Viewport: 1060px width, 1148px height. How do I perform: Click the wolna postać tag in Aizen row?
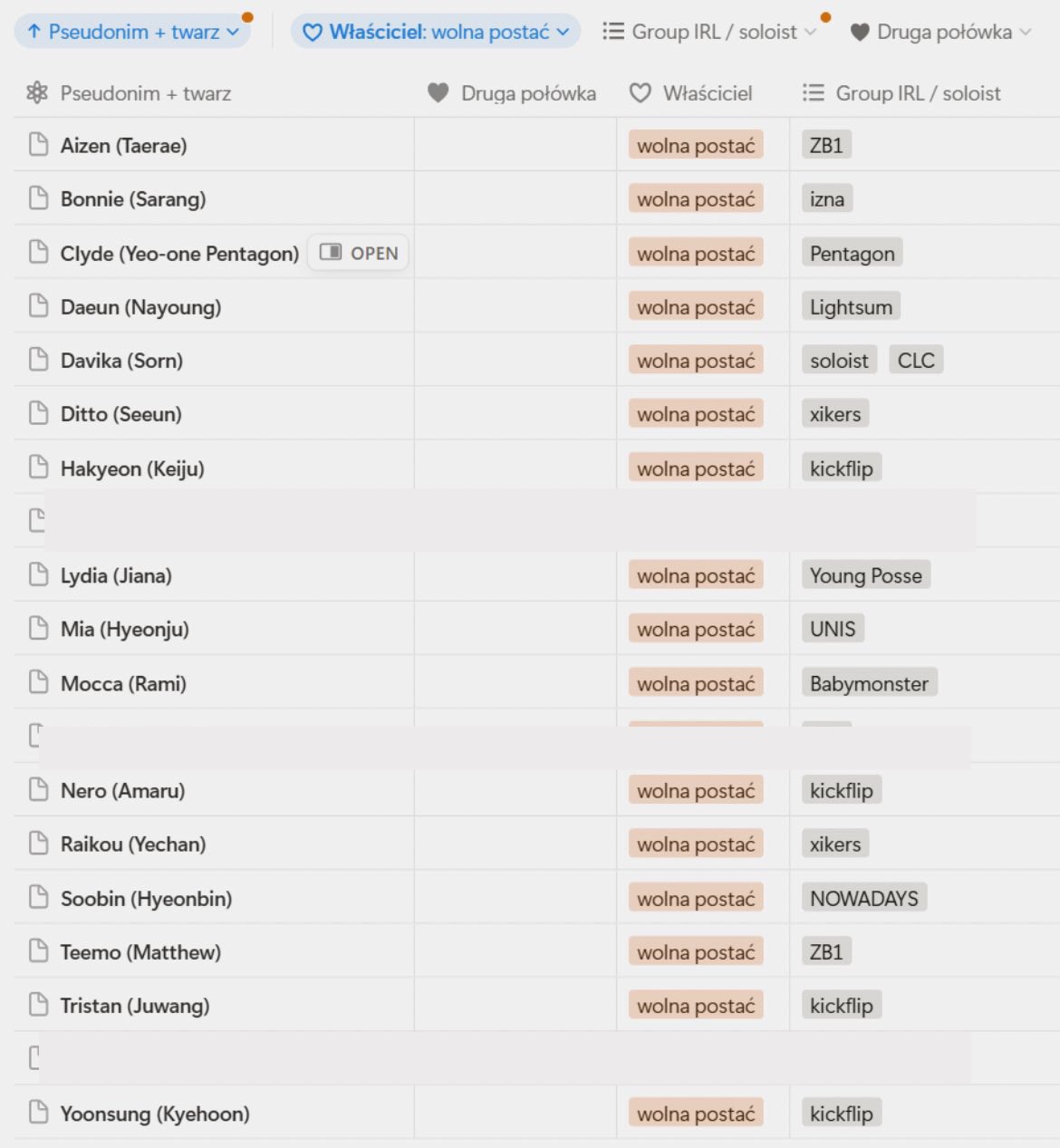[x=696, y=145]
